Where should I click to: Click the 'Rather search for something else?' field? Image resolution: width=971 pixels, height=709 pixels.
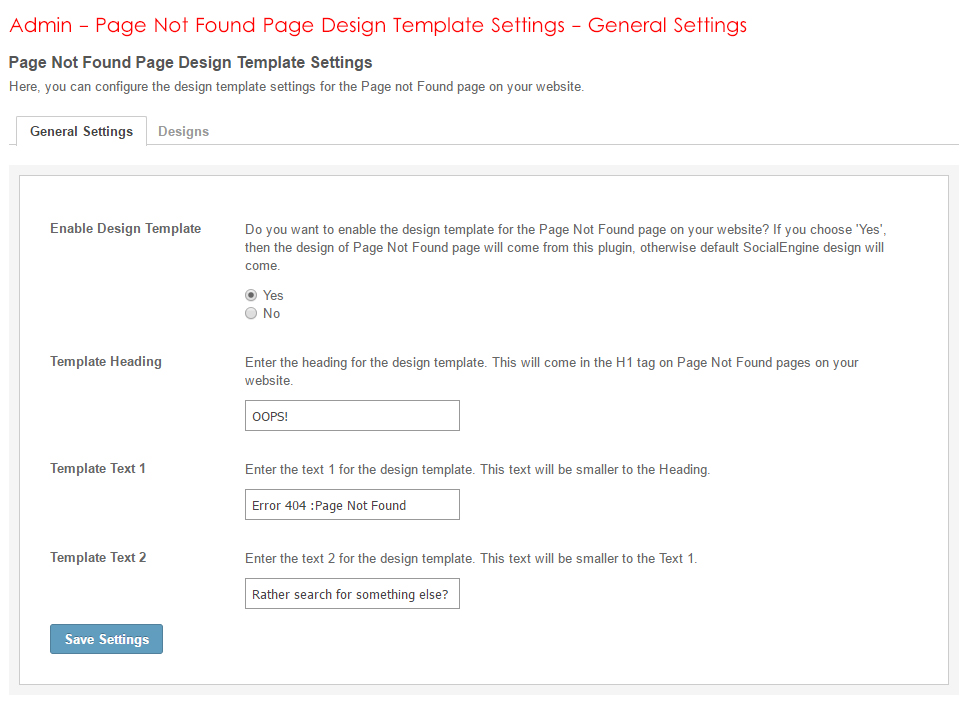[x=352, y=594]
